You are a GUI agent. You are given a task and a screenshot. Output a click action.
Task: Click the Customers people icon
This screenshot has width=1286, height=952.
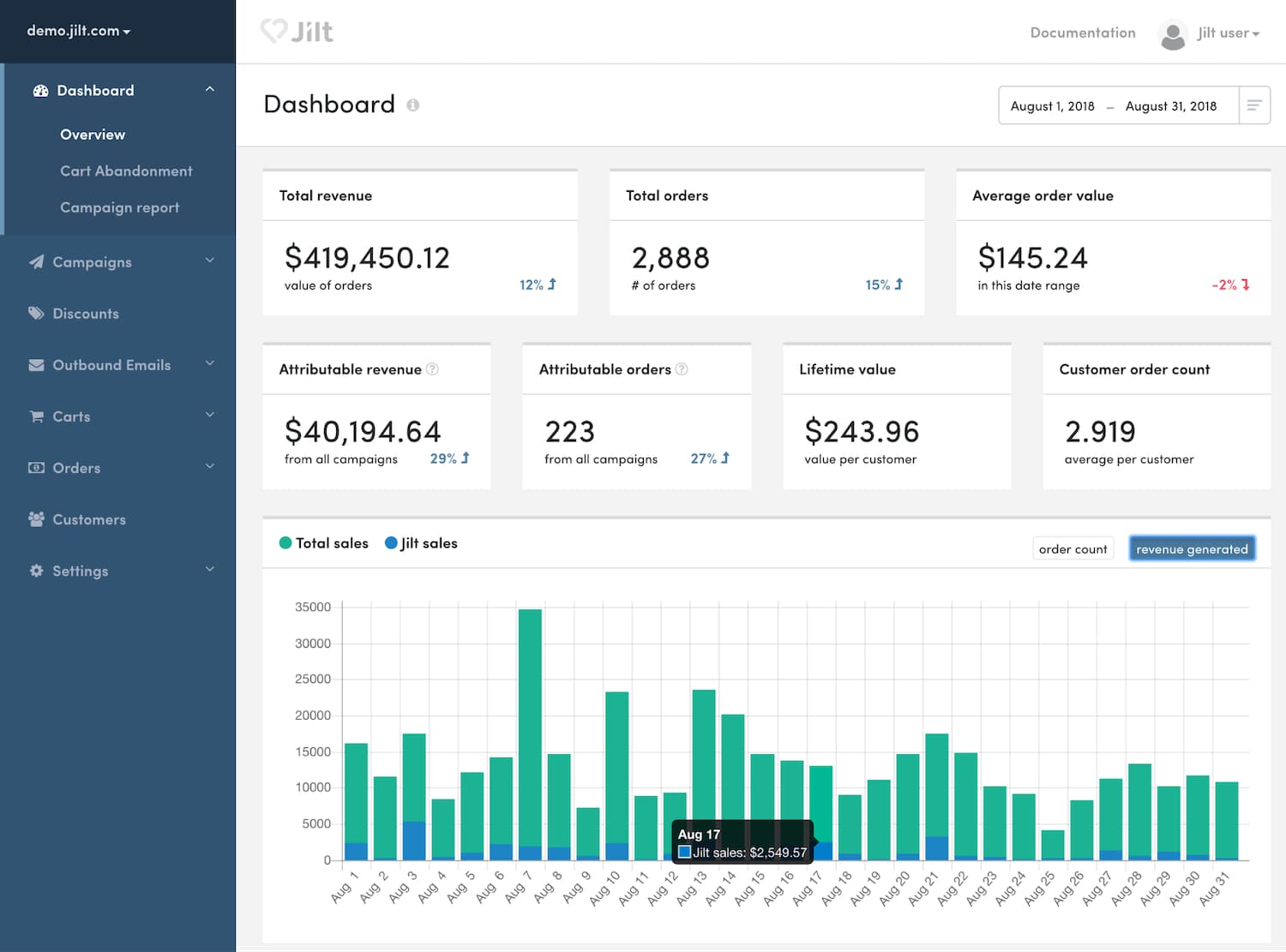click(x=36, y=519)
